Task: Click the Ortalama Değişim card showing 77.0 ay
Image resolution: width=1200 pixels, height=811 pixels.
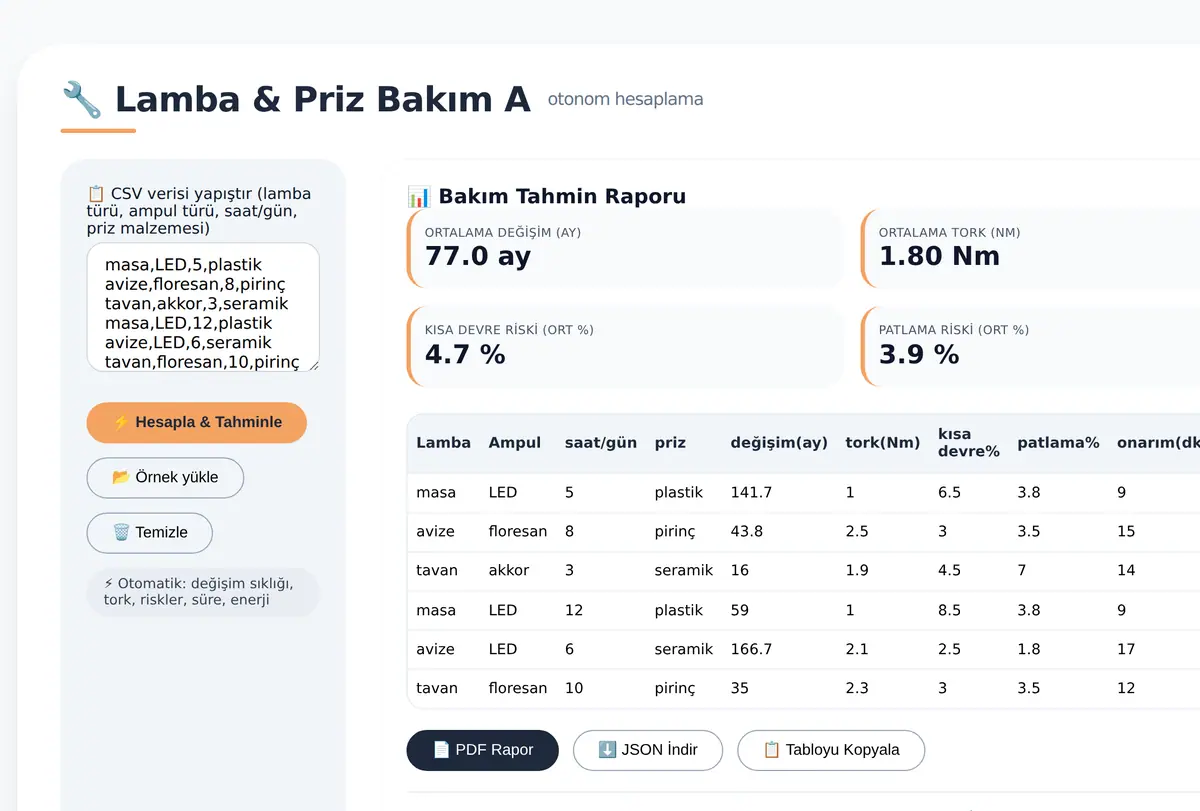Action: (x=625, y=248)
